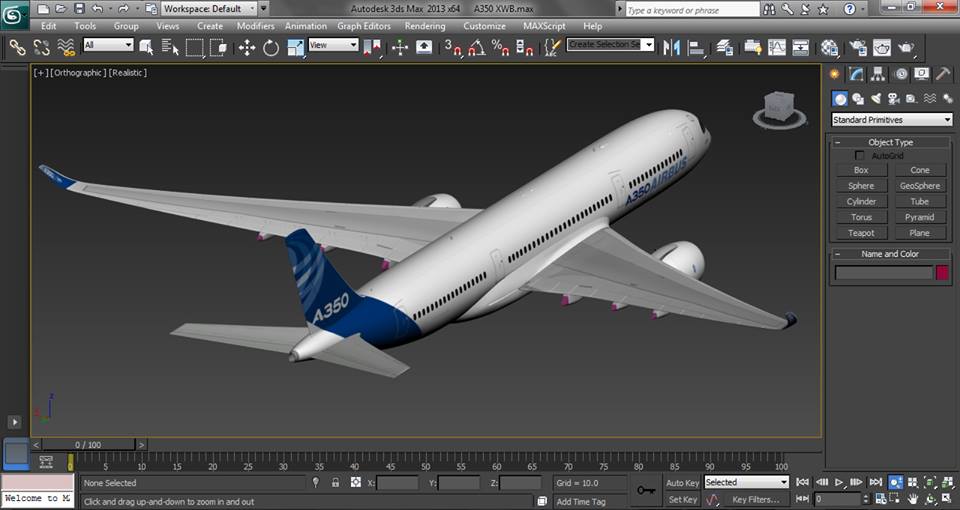Toggle the Keyboard Shortcut Override icon
Screen dimensions: 960x510
click(424, 47)
